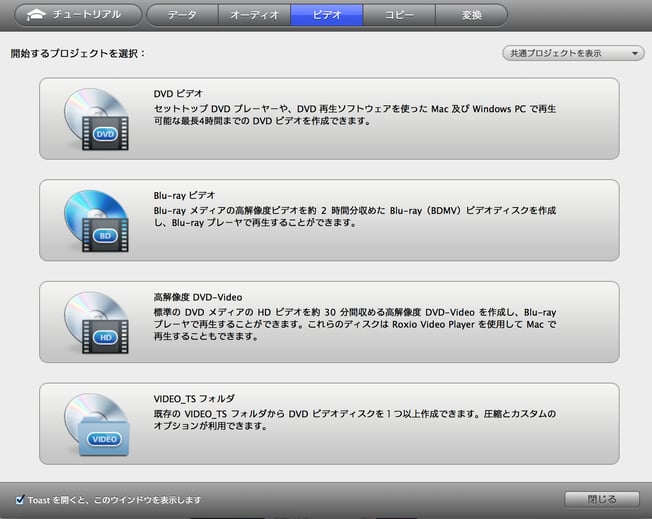652x519 pixels.
Task: Switch to the データ tab
Action: tap(182, 15)
